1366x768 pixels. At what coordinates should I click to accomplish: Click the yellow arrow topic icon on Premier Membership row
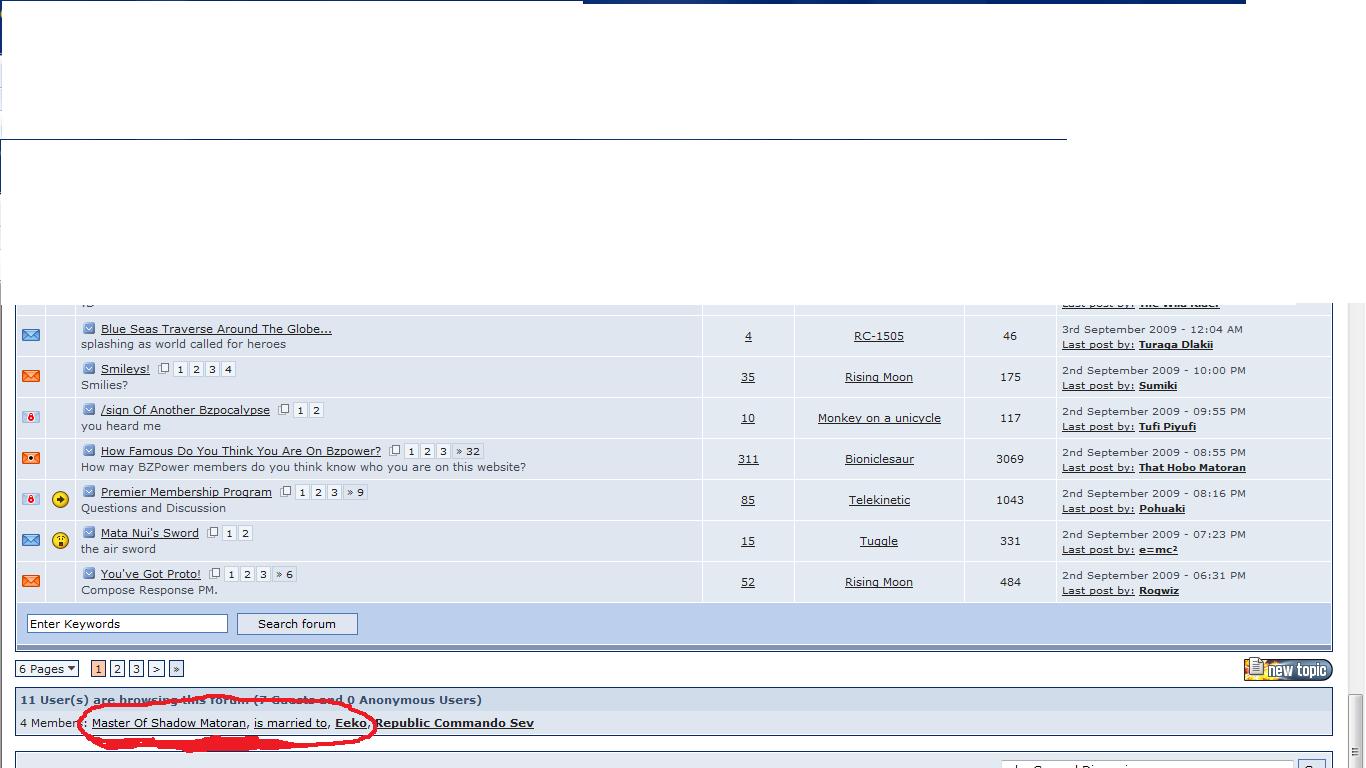coord(60,500)
